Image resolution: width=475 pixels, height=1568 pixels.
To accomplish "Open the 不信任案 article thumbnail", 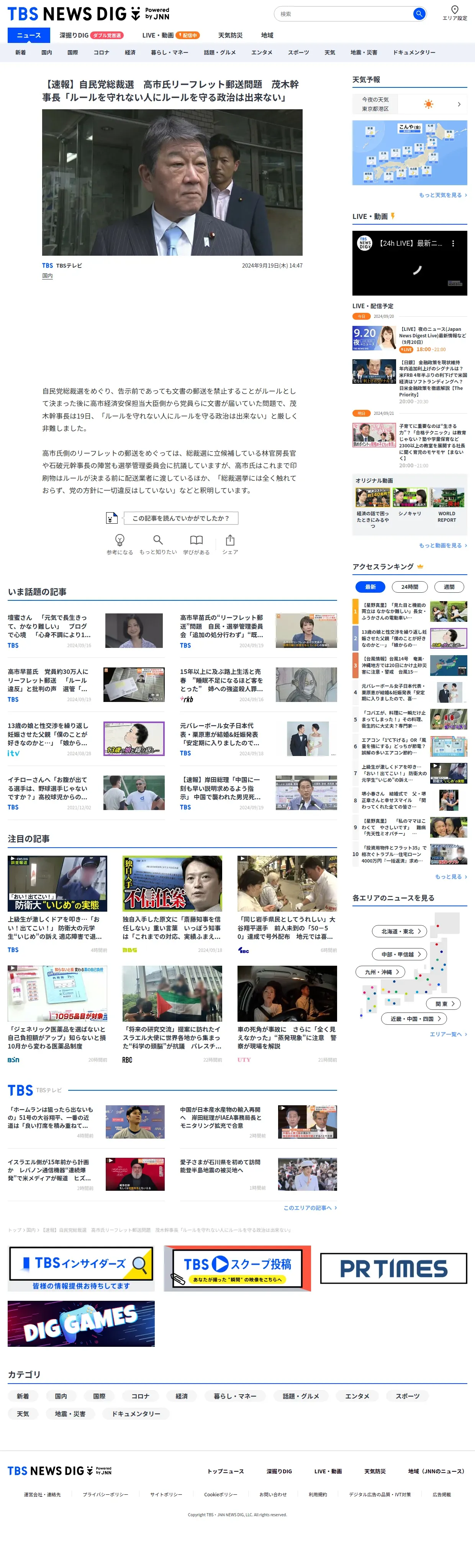I will tap(172, 883).
